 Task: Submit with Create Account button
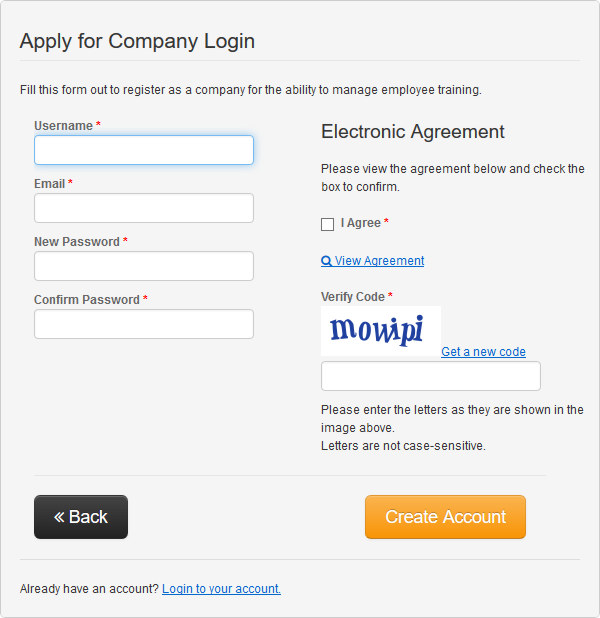(445, 517)
